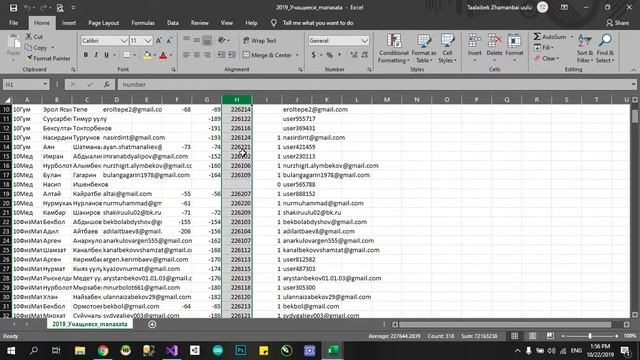
Task: Apply Percent Style format
Action: [x=329, y=55]
